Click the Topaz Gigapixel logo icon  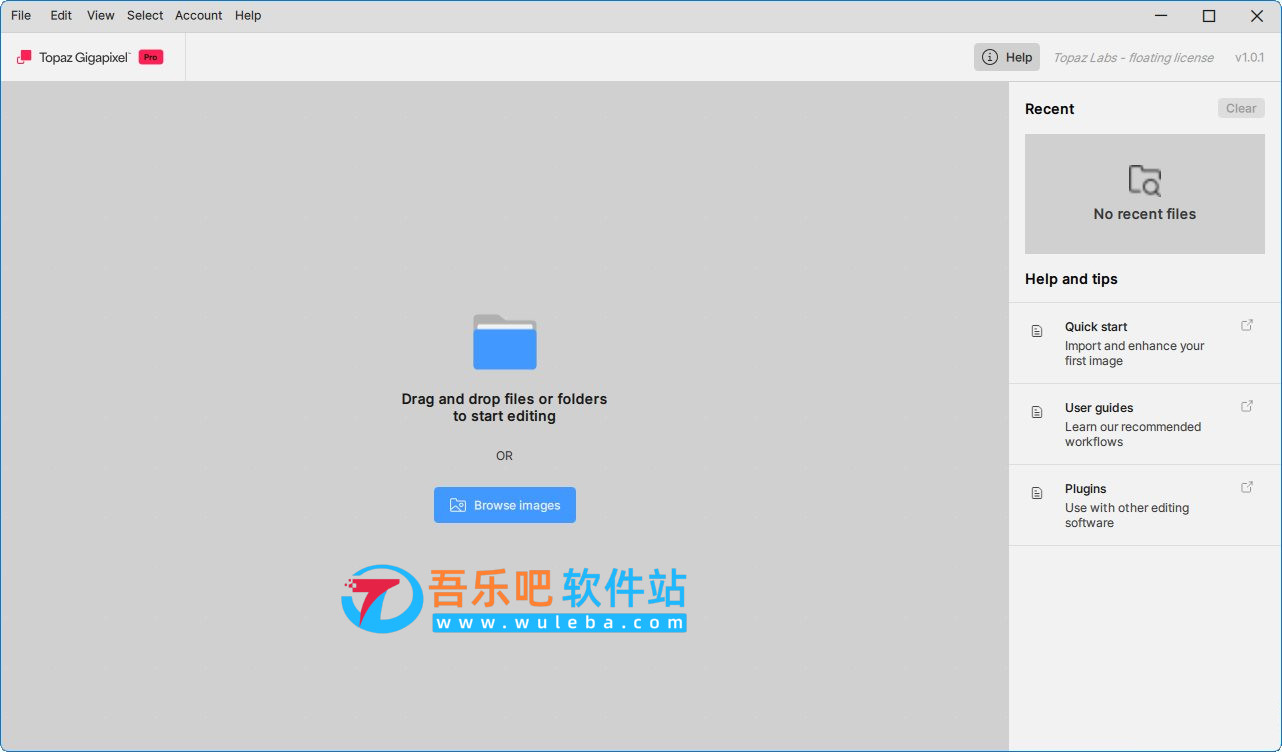pyautogui.click(x=24, y=57)
